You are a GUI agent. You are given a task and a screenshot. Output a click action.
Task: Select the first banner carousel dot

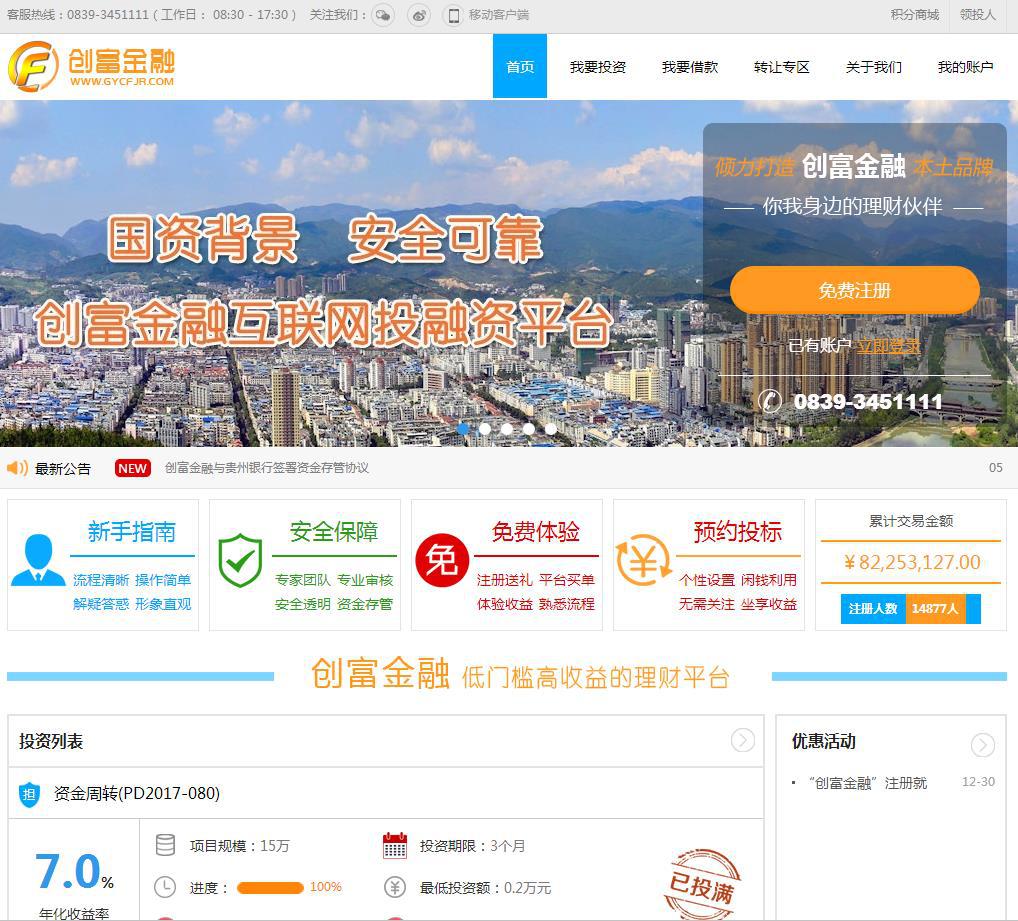coord(463,429)
